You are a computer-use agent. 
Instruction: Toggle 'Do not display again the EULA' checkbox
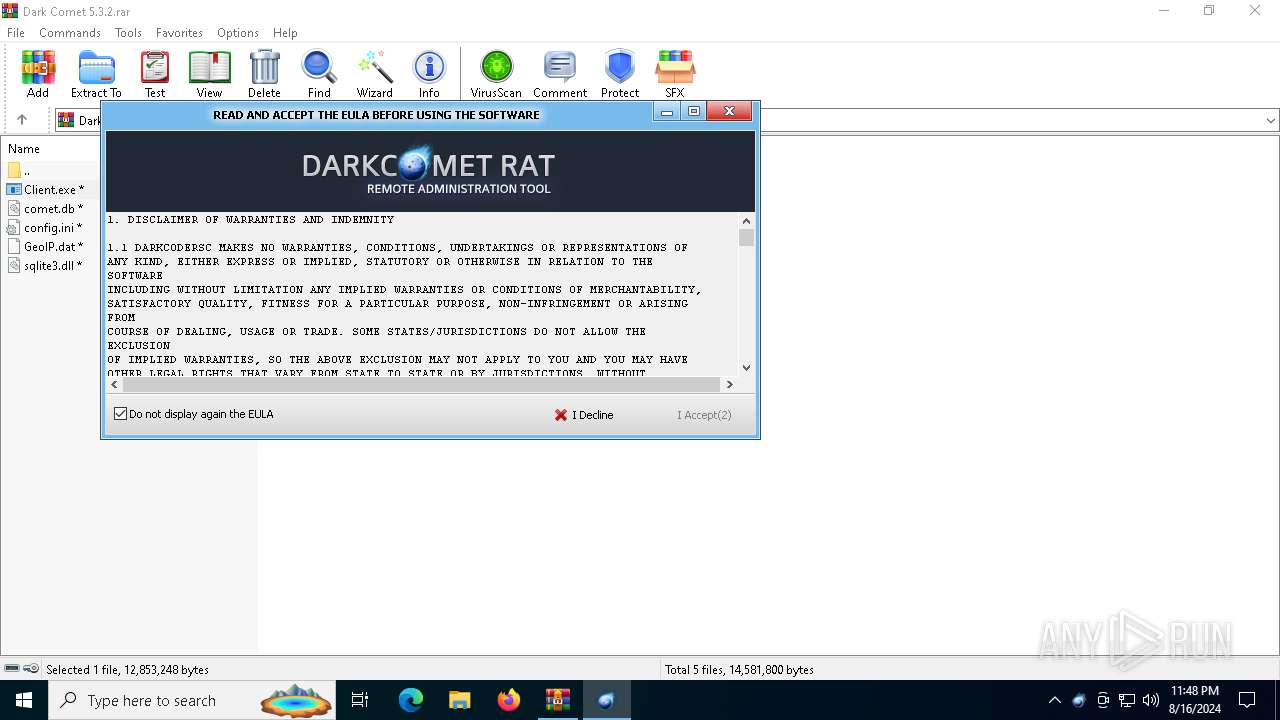pyautogui.click(x=121, y=414)
